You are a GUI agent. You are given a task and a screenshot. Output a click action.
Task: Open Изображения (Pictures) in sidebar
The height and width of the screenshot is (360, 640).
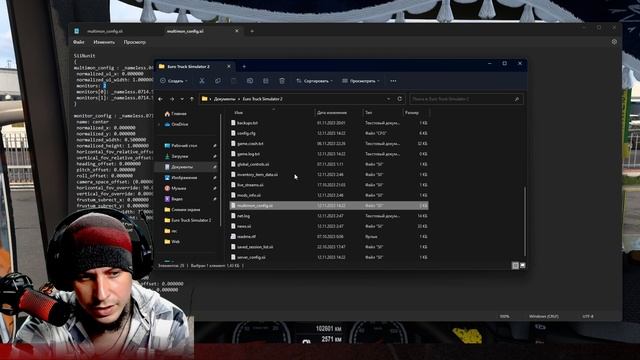pos(181,178)
